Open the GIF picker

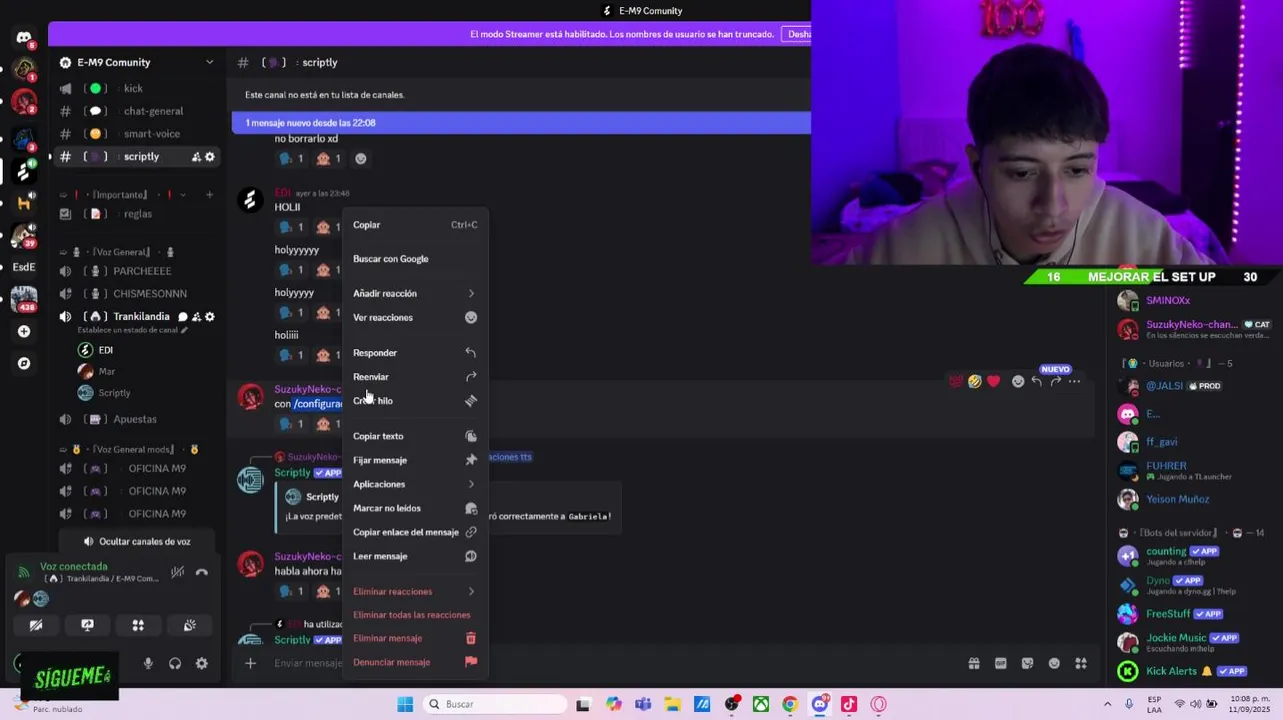[x=1000, y=663]
